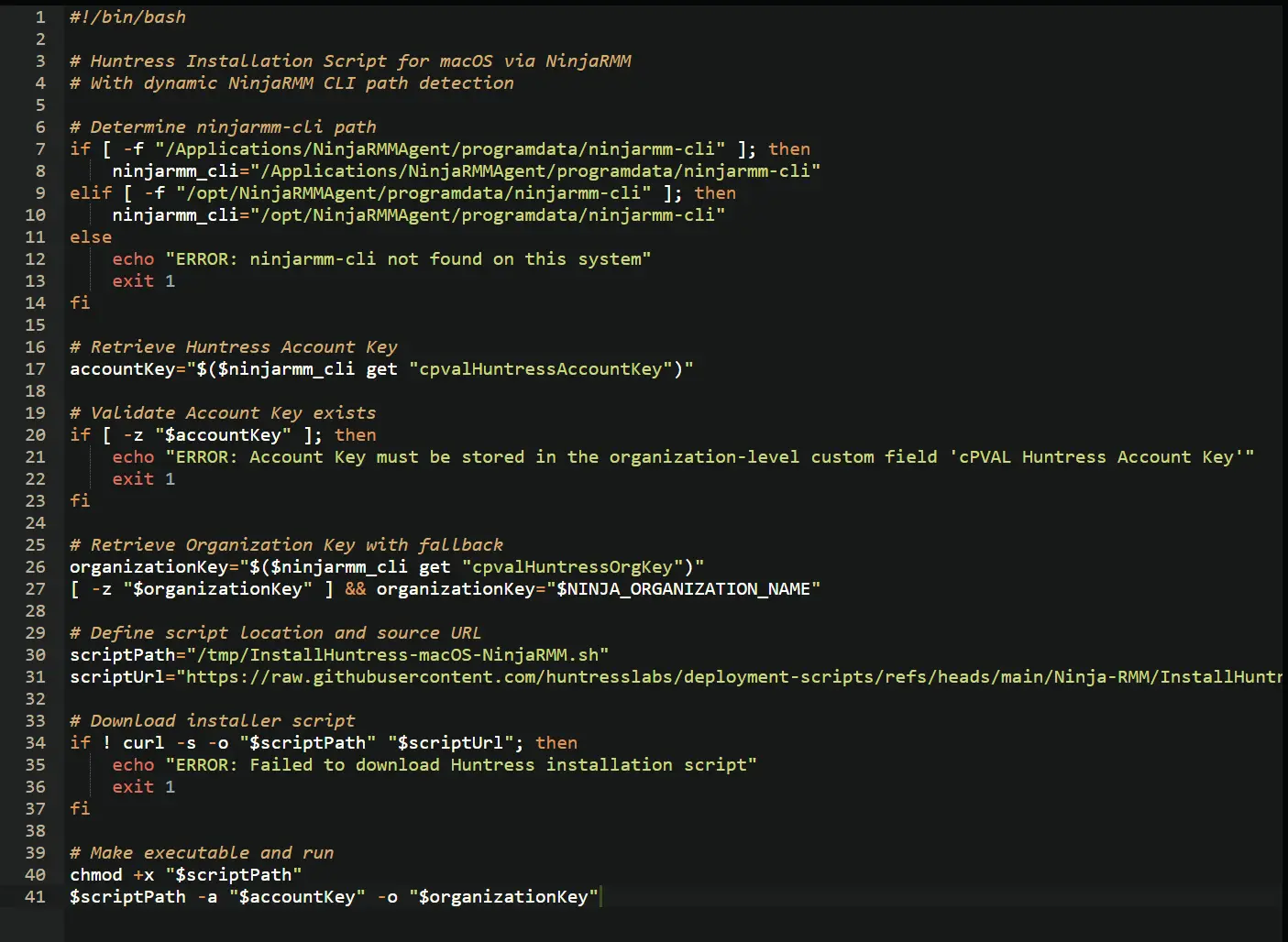Click the '$accountKey' variable in line 20 condition
The width and height of the screenshot is (1288, 942).
(223, 435)
